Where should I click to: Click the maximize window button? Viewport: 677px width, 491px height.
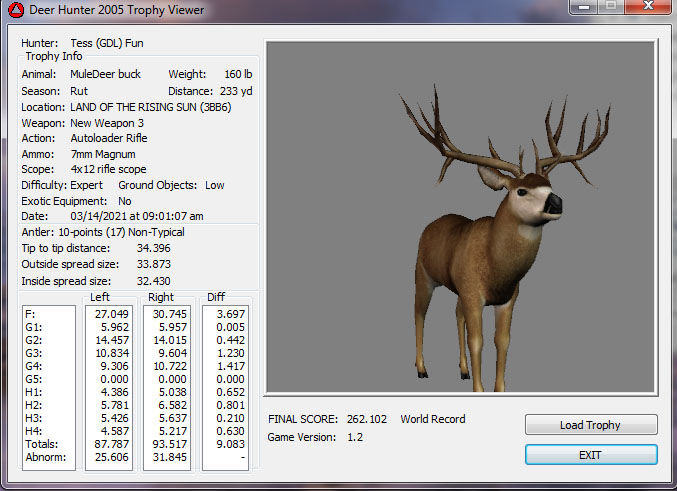click(609, 7)
